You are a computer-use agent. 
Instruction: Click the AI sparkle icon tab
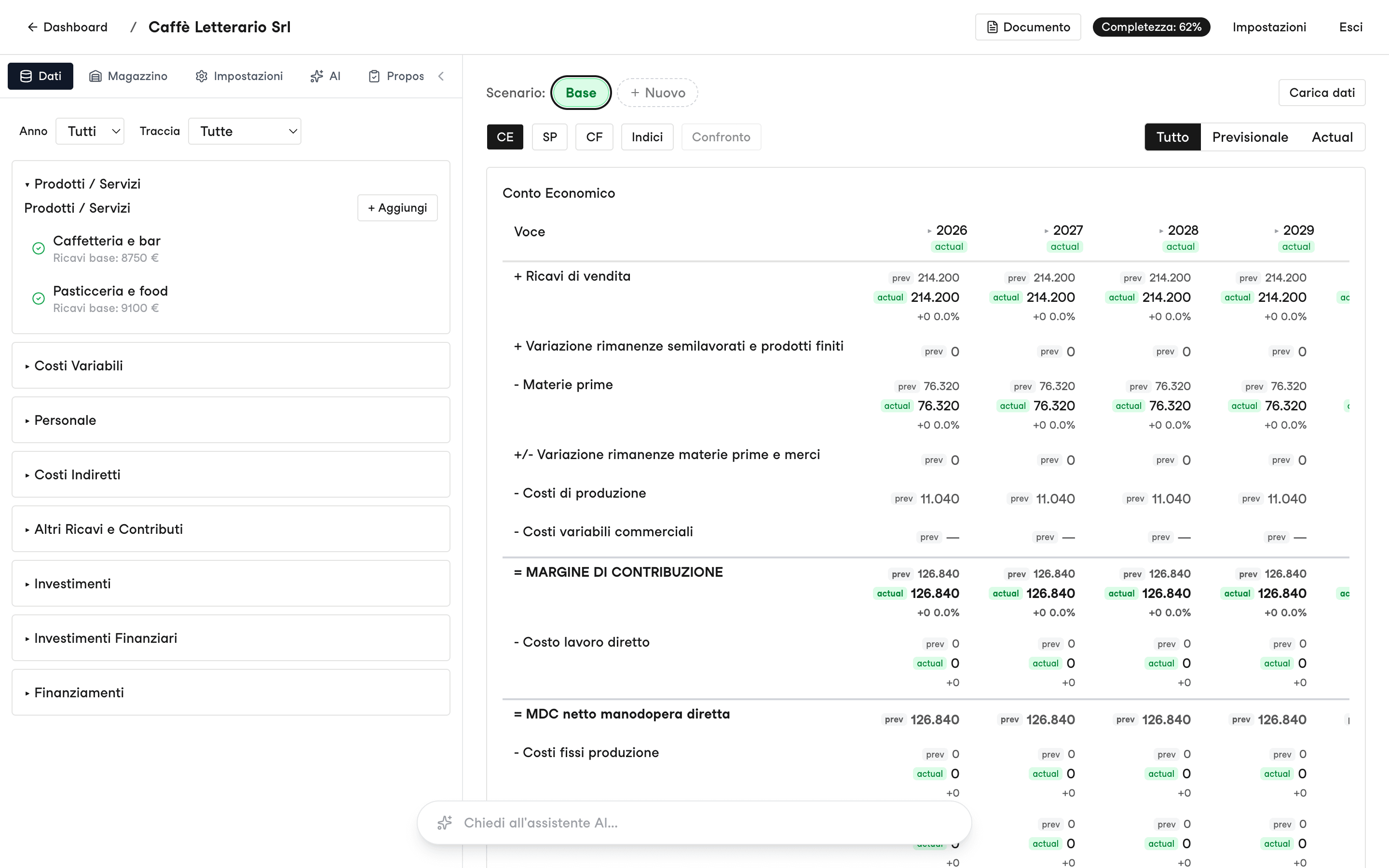coord(317,76)
